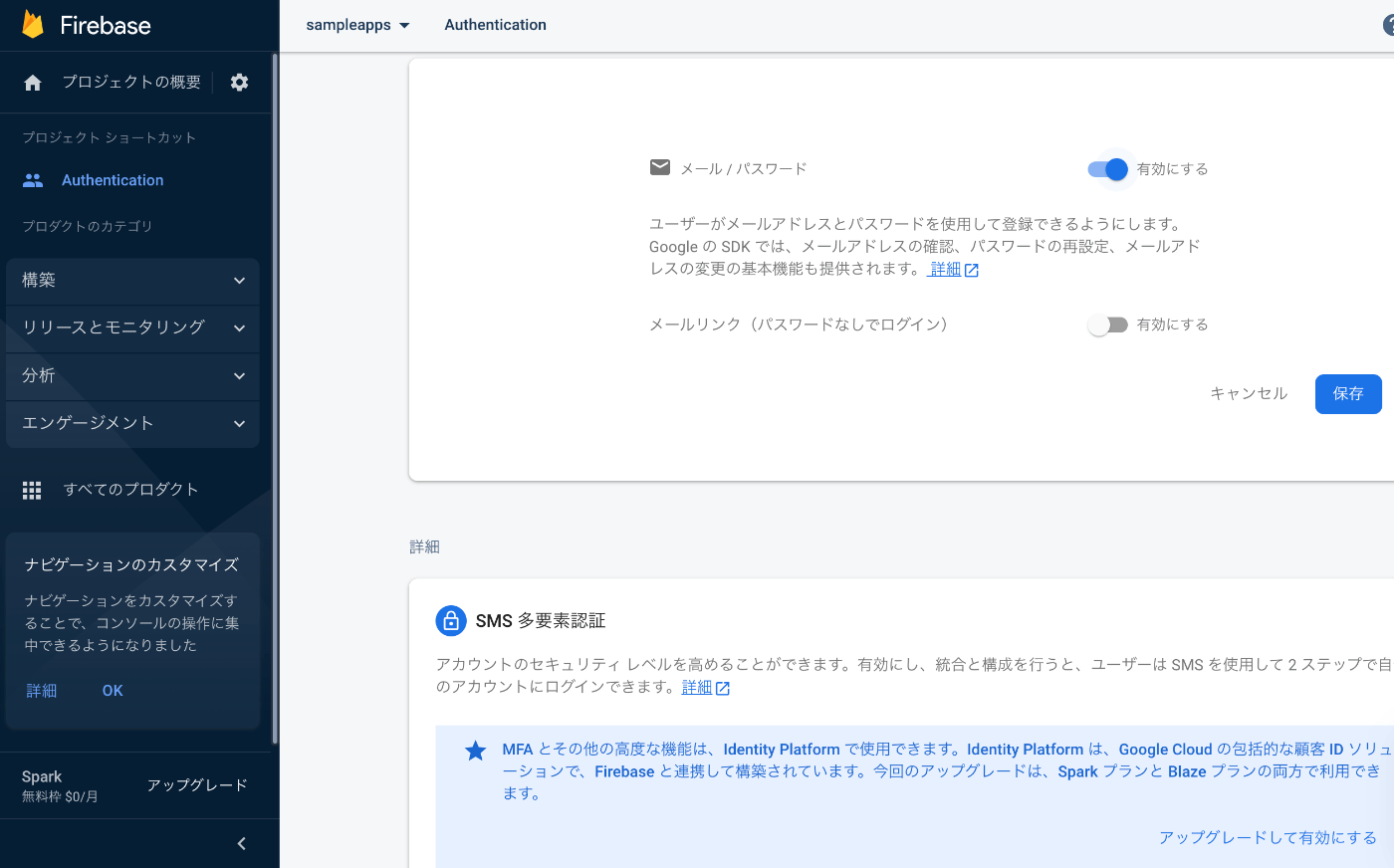Viewport: 1394px width, 868px height.
Task: Open すべてのプロダクト in the sidebar
Action: [x=130, y=490]
